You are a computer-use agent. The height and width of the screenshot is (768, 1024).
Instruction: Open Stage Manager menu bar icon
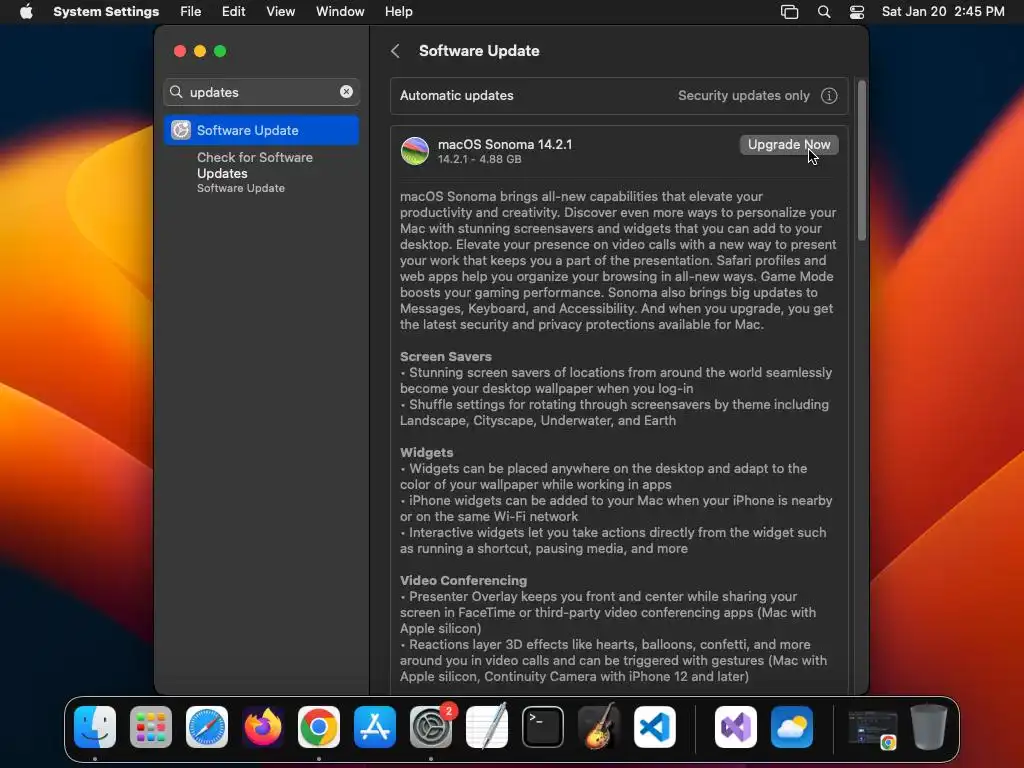tap(789, 12)
